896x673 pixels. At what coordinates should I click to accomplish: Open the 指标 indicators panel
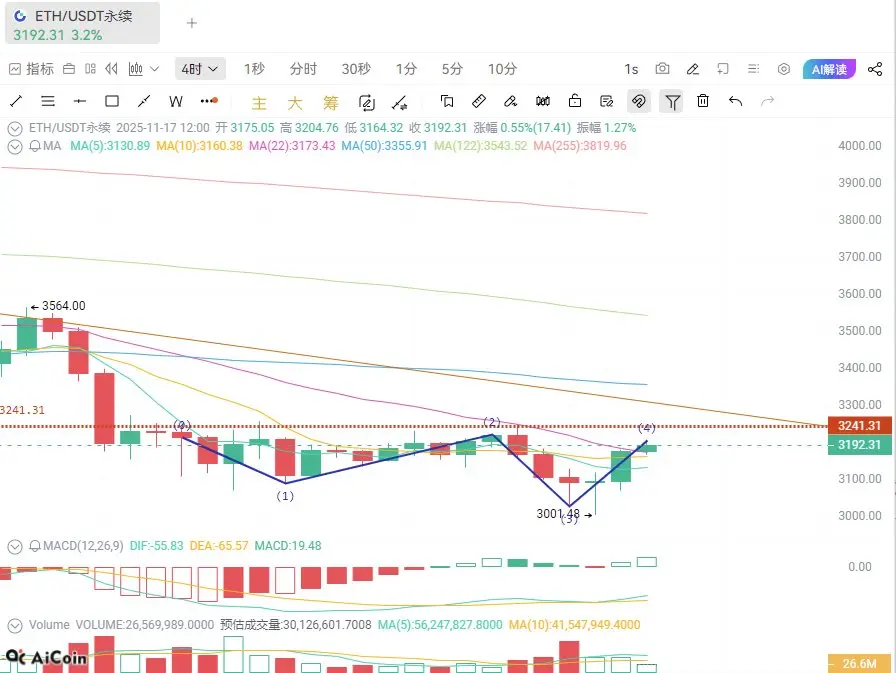pos(31,69)
